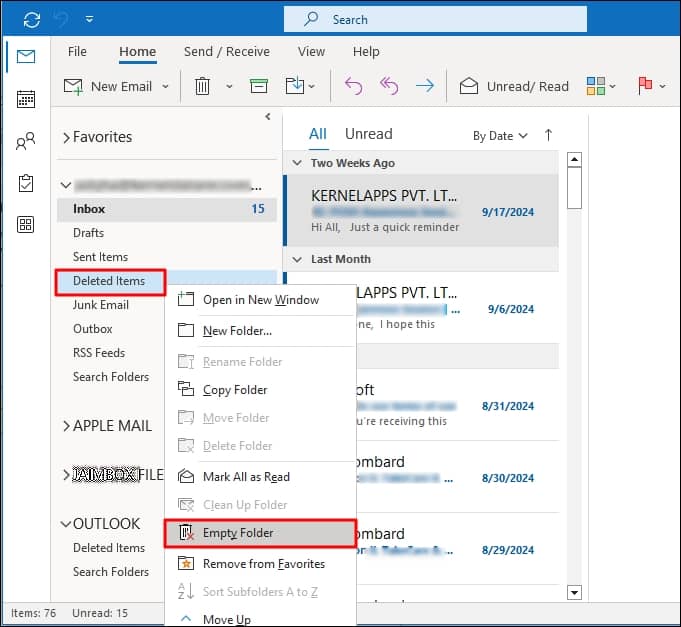681x627 pixels.
Task: Open the Send / Receive tab
Action: pyautogui.click(x=227, y=52)
